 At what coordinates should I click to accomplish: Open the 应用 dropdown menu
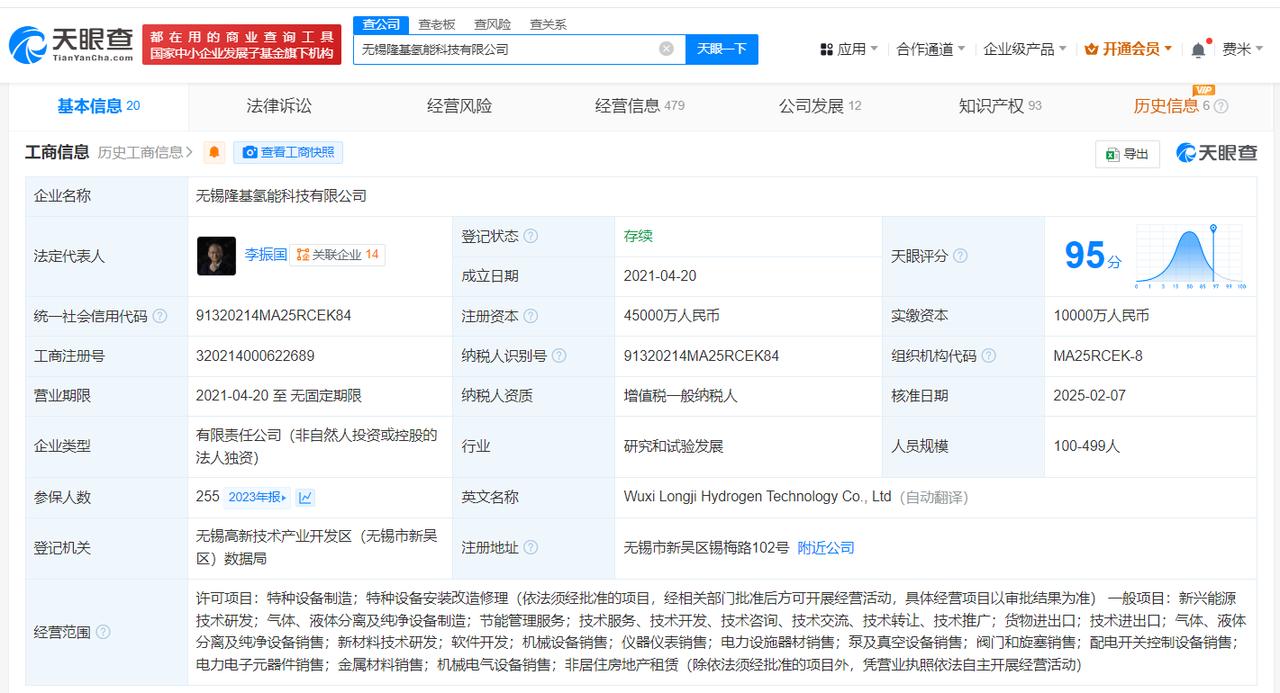[849, 48]
